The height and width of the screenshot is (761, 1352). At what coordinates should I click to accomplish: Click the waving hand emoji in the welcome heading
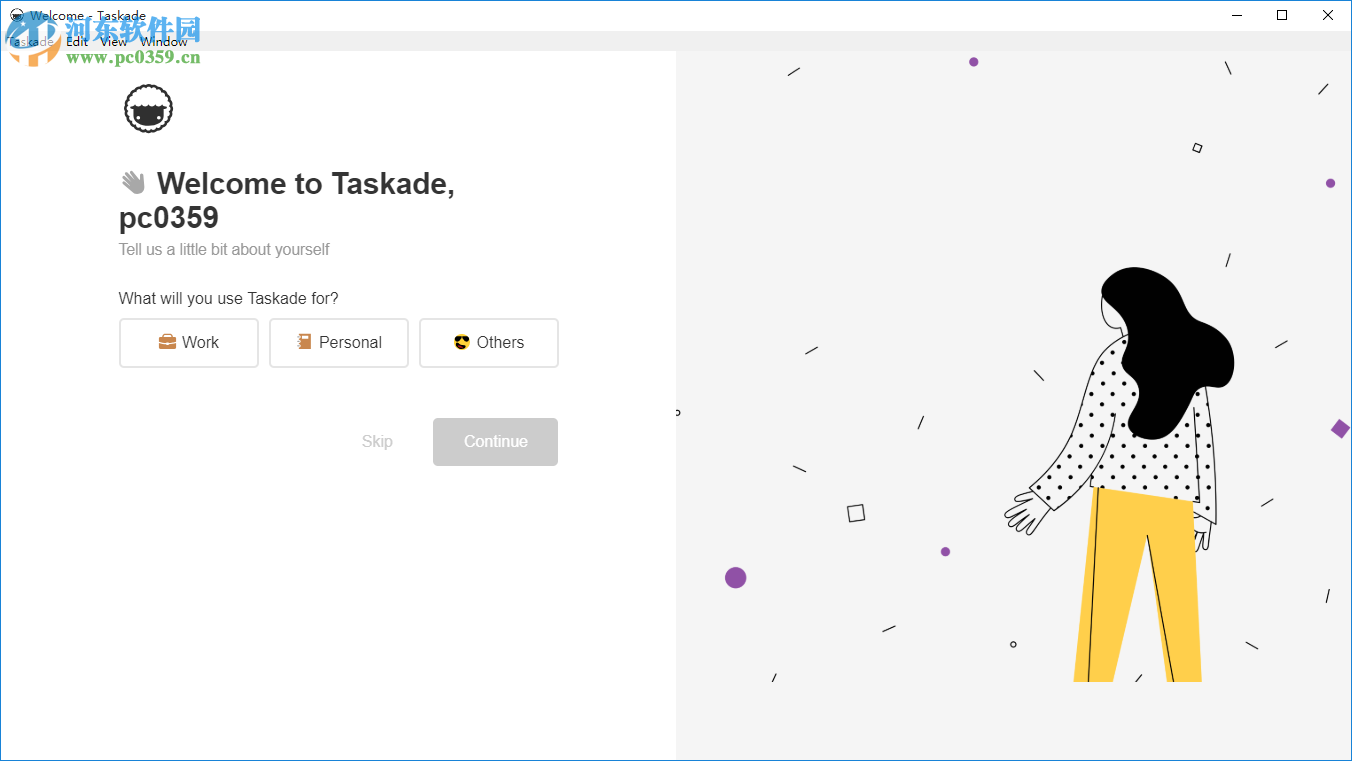132,183
